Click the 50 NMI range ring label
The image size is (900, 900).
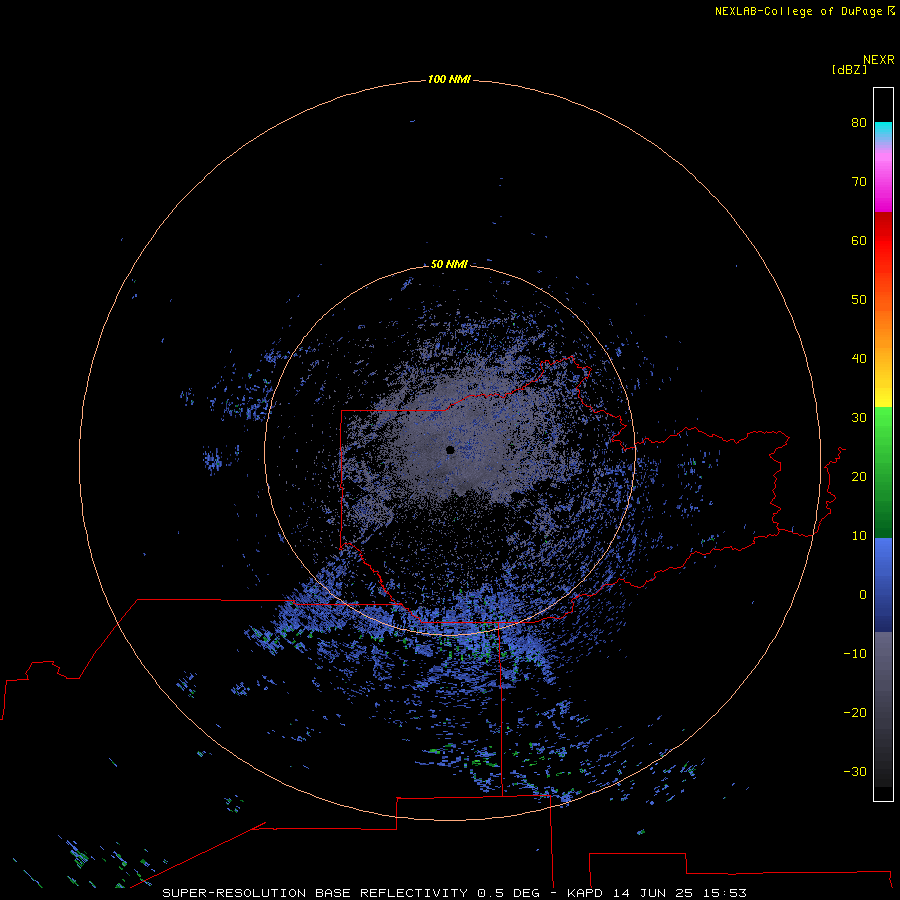tap(449, 264)
